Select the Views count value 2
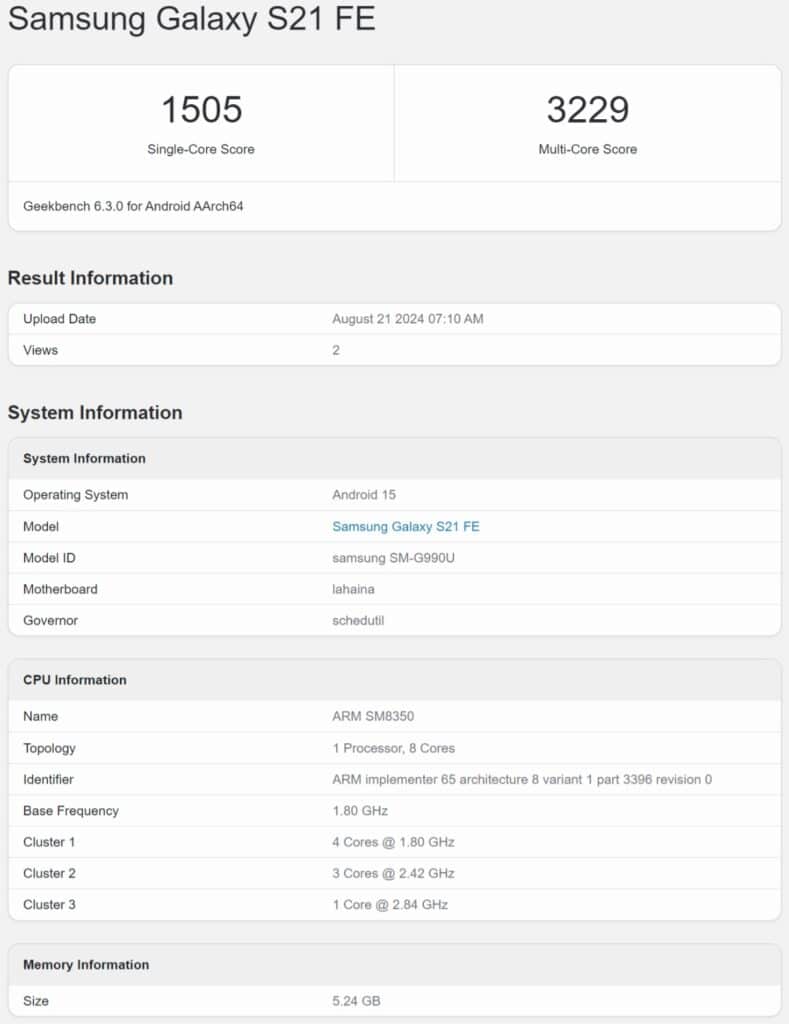This screenshot has width=789, height=1024. tap(336, 350)
